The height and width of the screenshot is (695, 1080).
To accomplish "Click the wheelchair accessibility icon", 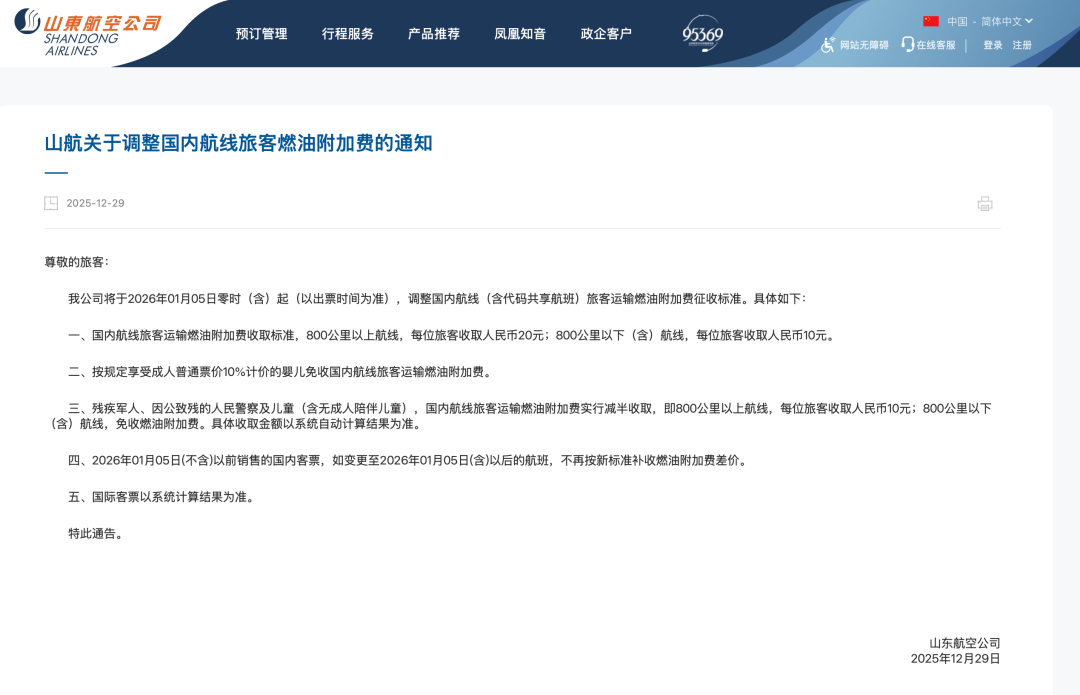I will click(827, 45).
